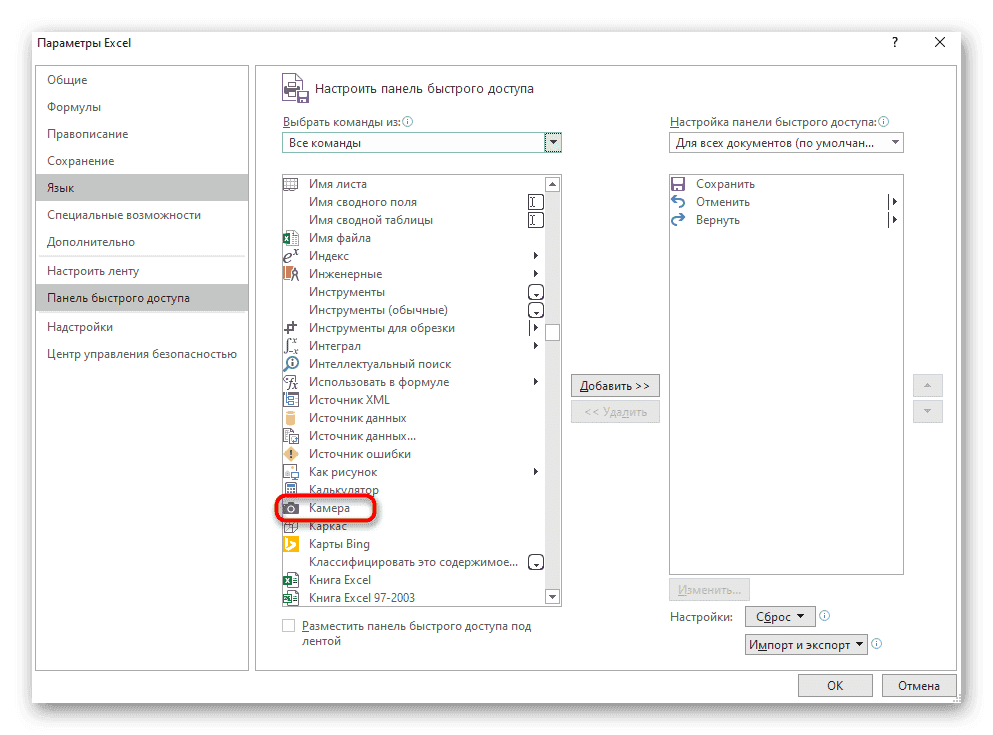Click the Книга Excel file icon
Viewport: 993px width, 735px height.
click(x=291, y=580)
